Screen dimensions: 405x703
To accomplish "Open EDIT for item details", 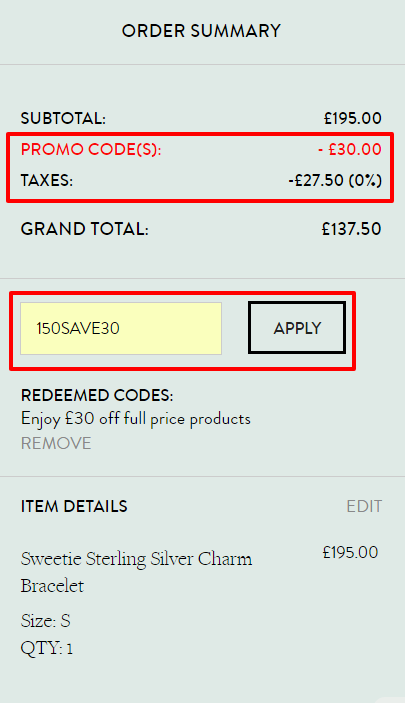I will [364, 506].
